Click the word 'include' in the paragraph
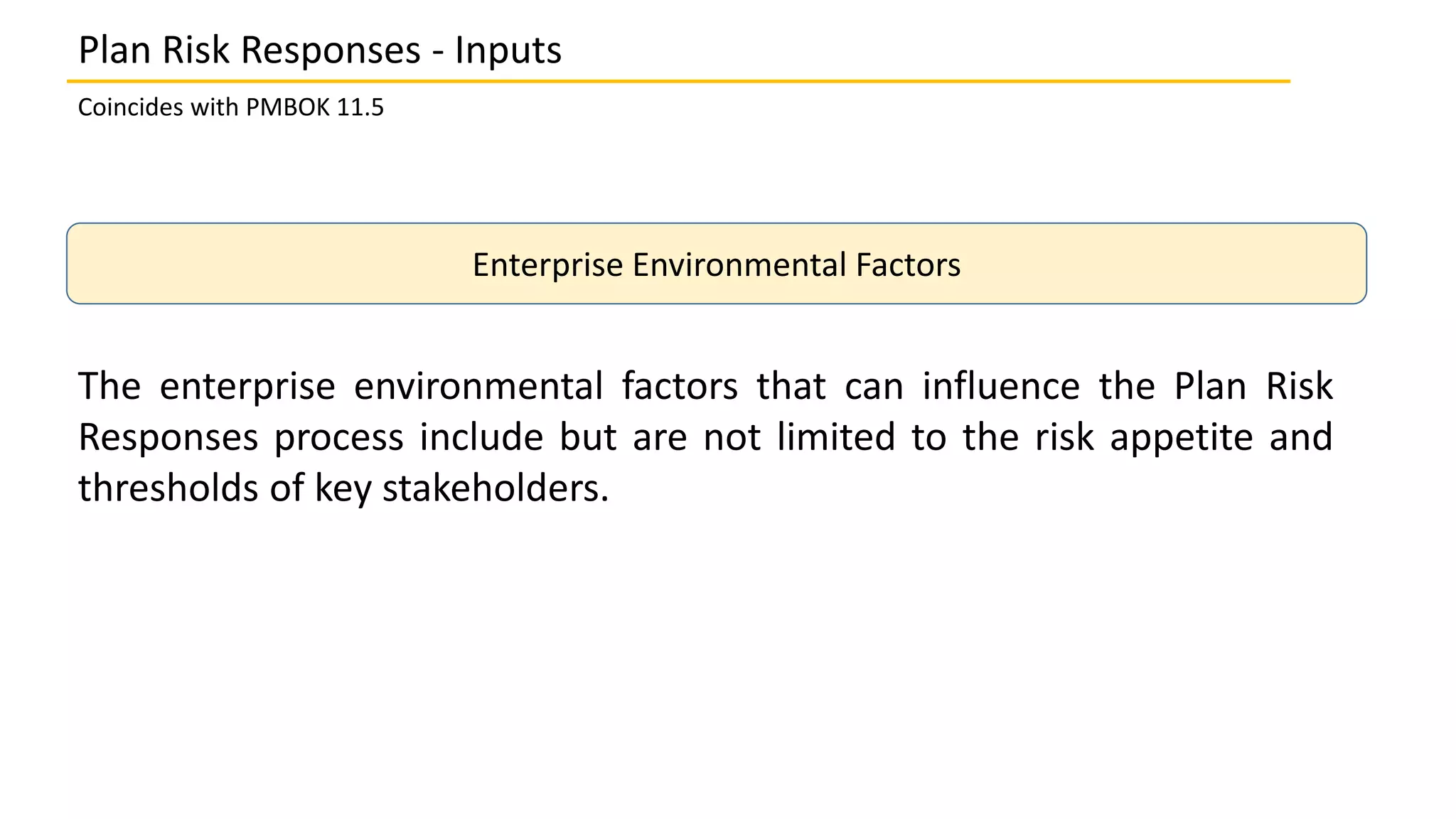 coord(481,437)
